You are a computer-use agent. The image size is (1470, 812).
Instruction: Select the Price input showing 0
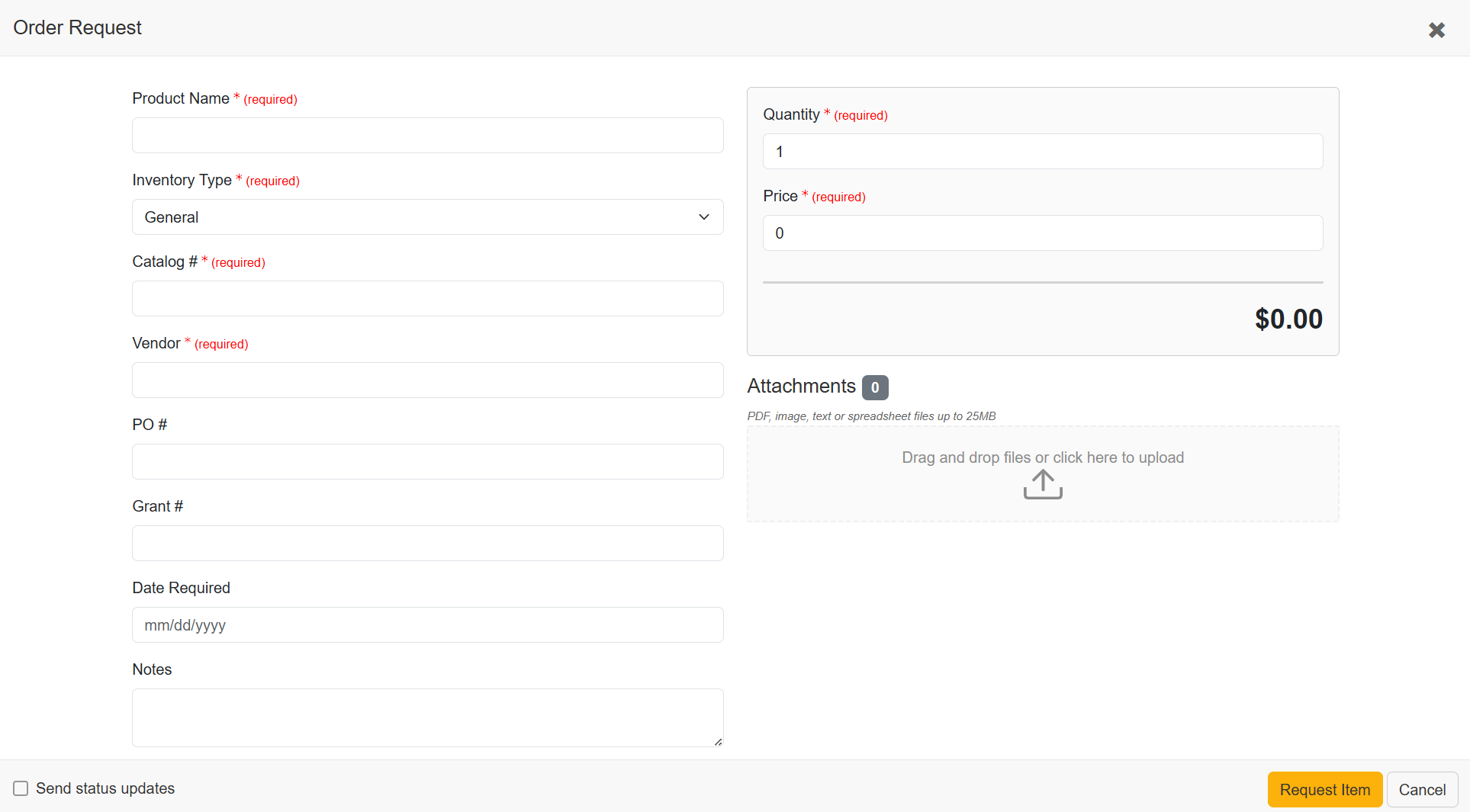click(1042, 233)
